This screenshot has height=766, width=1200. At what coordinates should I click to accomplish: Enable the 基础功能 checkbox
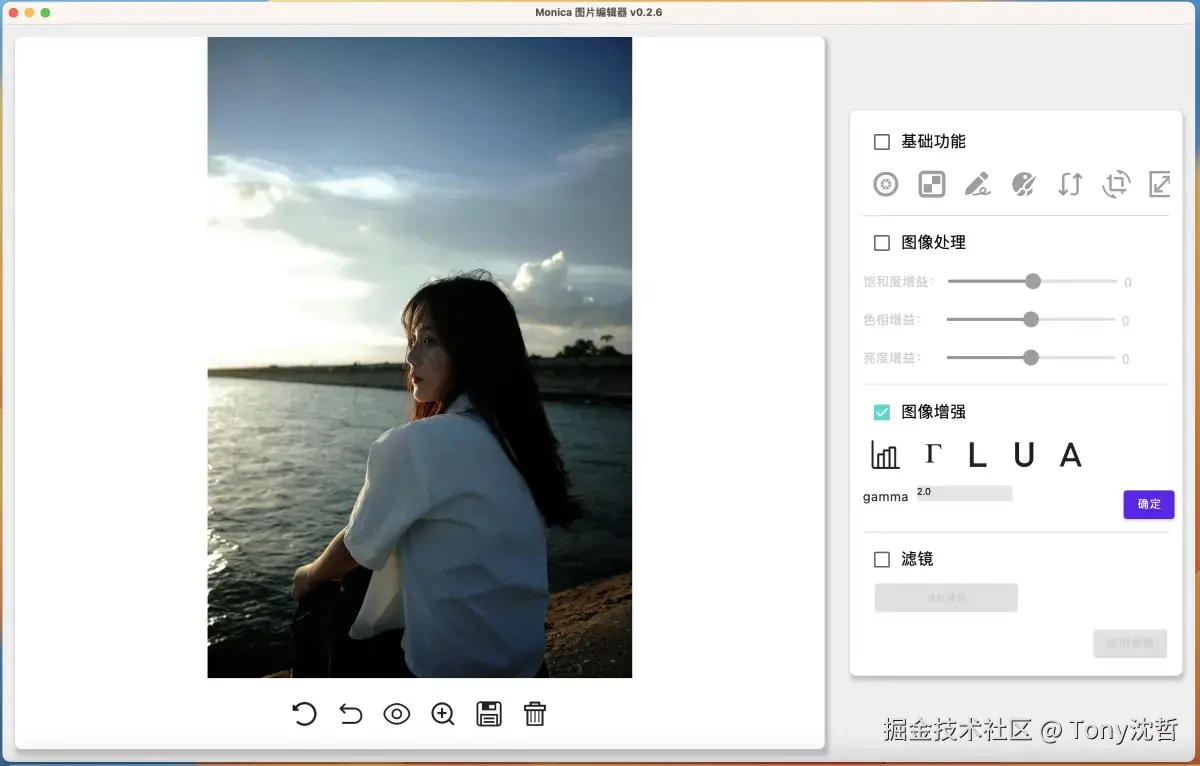coord(881,141)
